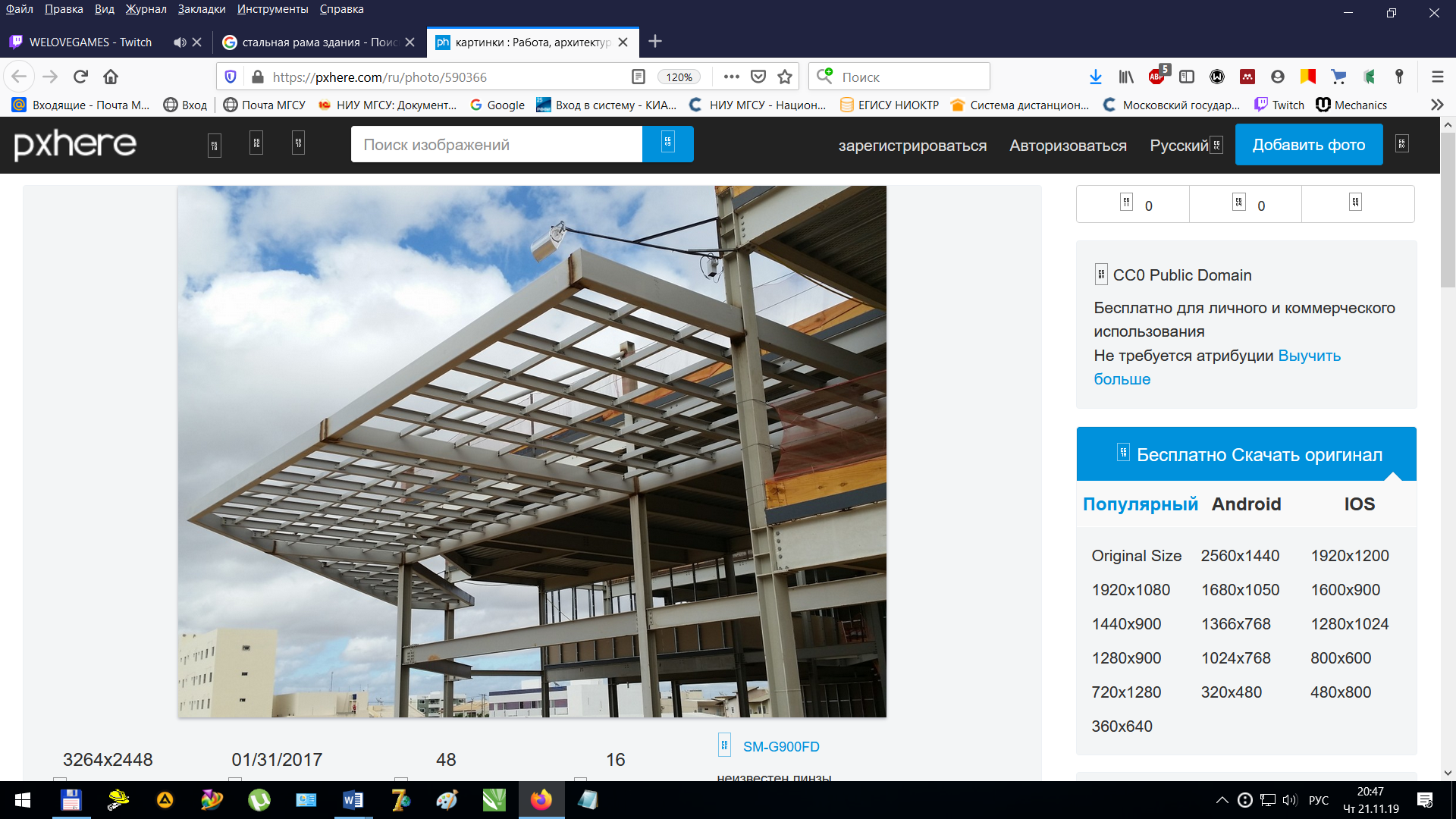
Task: Open the Русский language dropdown
Action: click(1186, 145)
